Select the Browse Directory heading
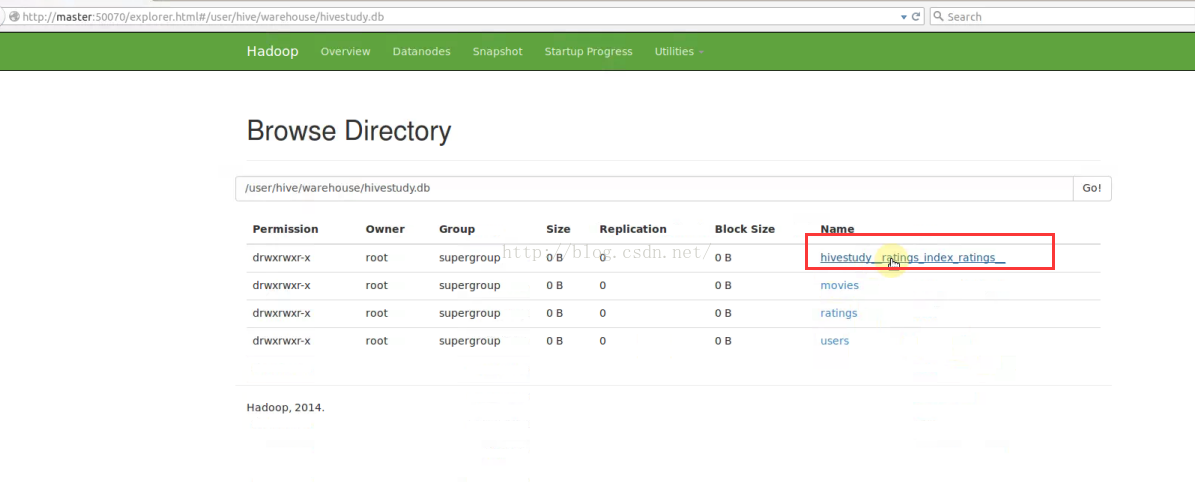 point(349,132)
